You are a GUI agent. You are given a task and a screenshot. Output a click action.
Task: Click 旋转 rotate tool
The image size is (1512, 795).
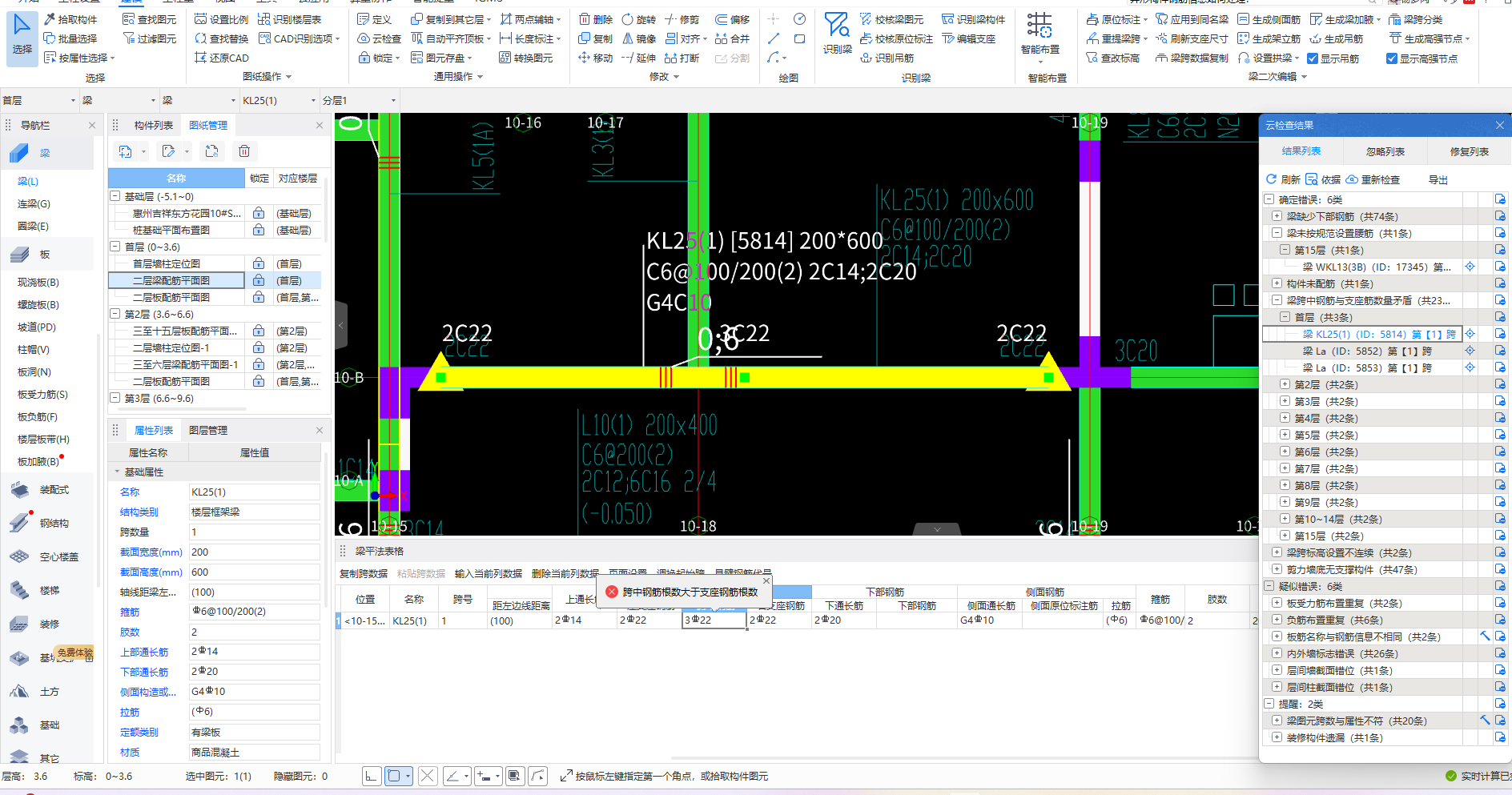pos(638,19)
